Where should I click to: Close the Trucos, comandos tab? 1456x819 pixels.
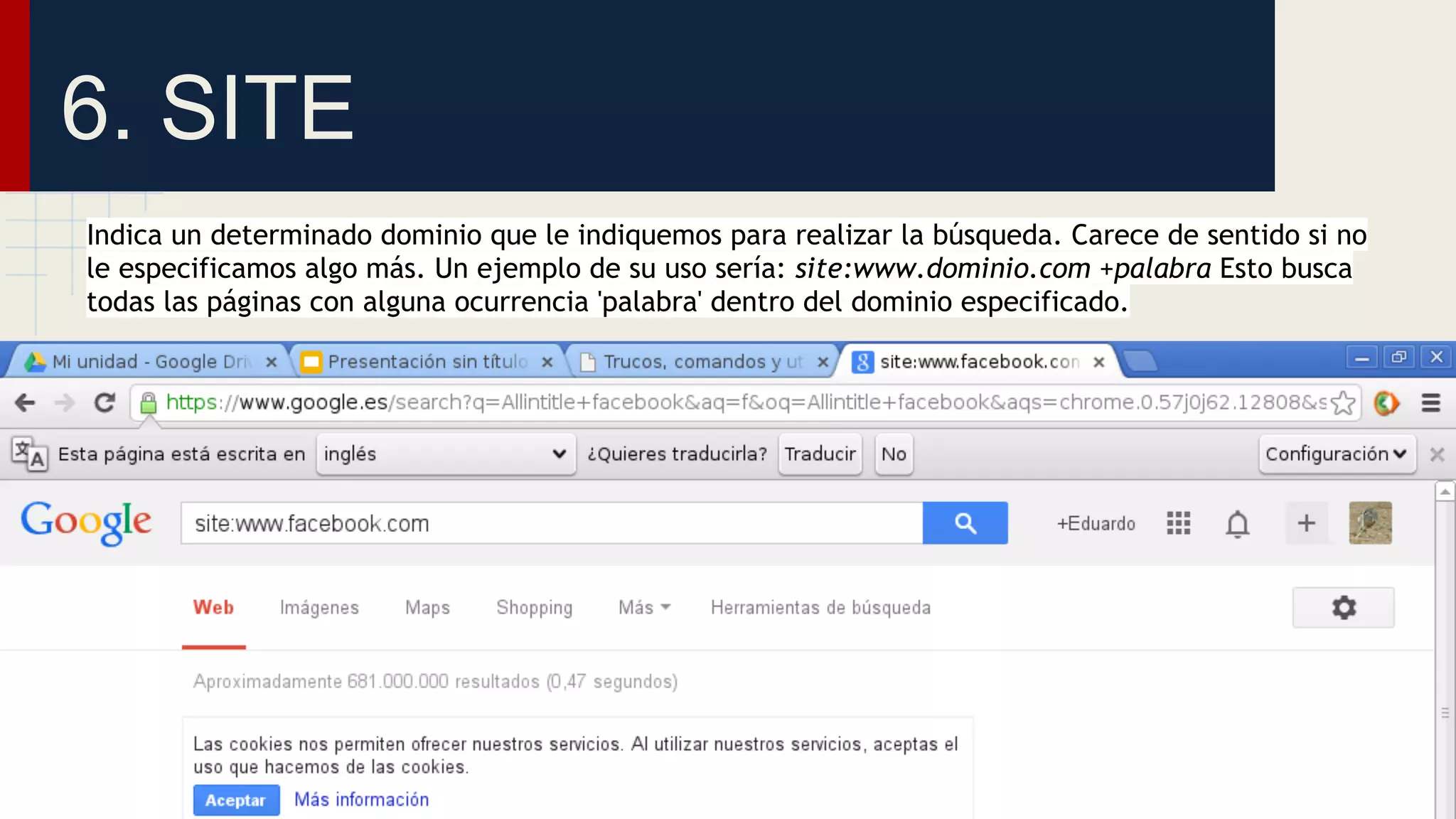pos(823,362)
